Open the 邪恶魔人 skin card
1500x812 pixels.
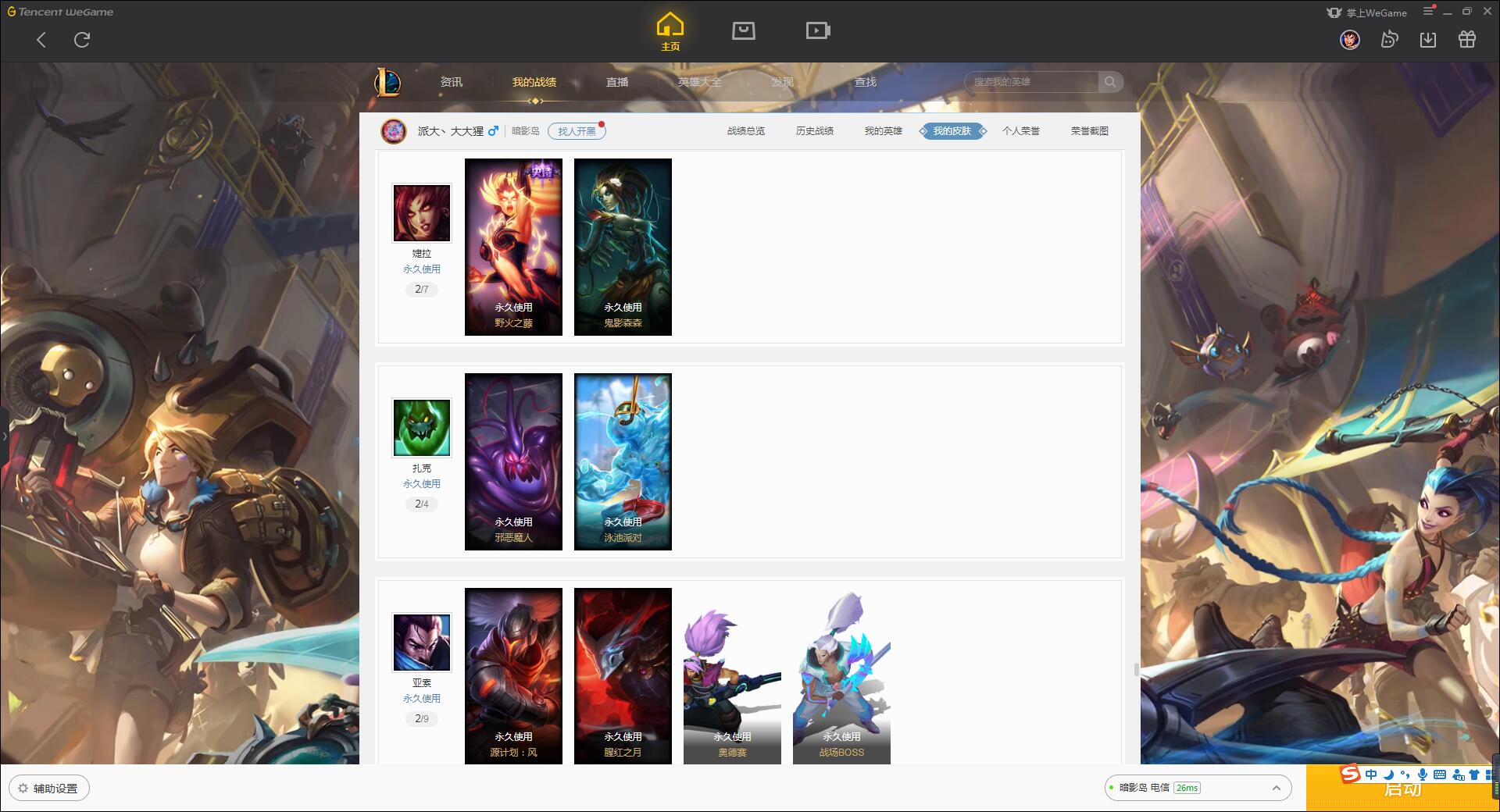[513, 461]
